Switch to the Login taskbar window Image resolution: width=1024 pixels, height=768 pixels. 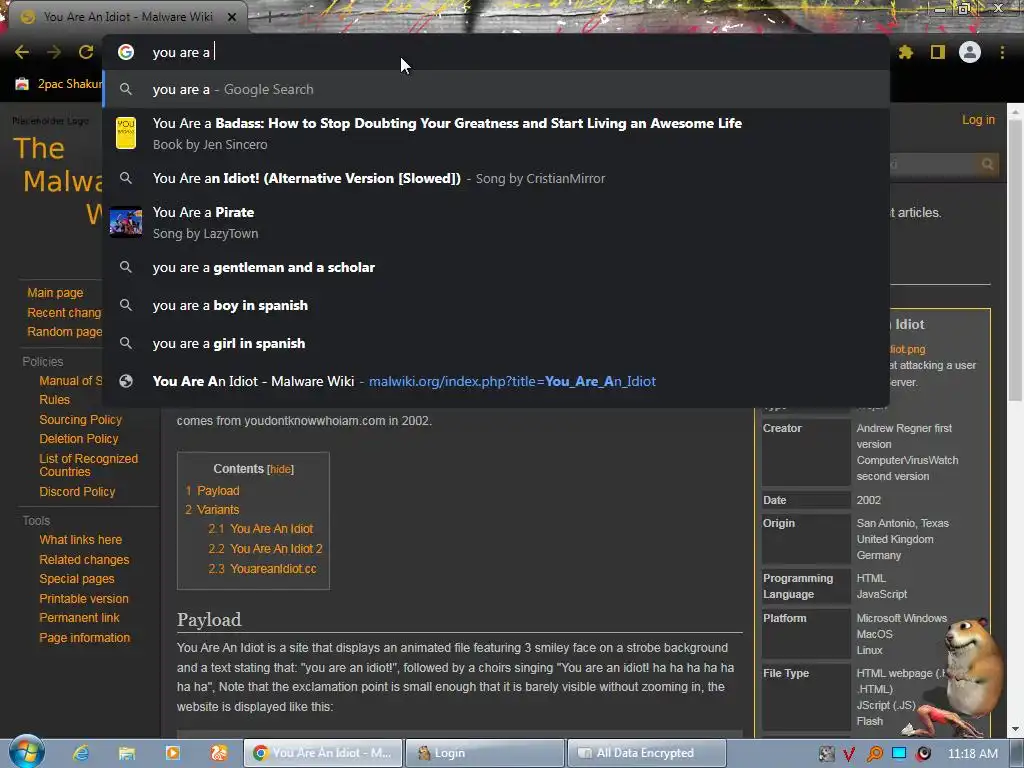coord(485,753)
